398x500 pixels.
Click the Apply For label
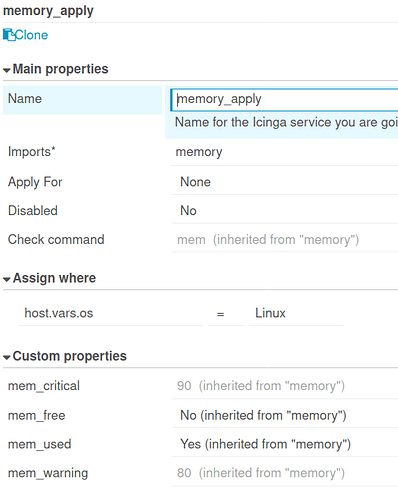coord(35,182)
